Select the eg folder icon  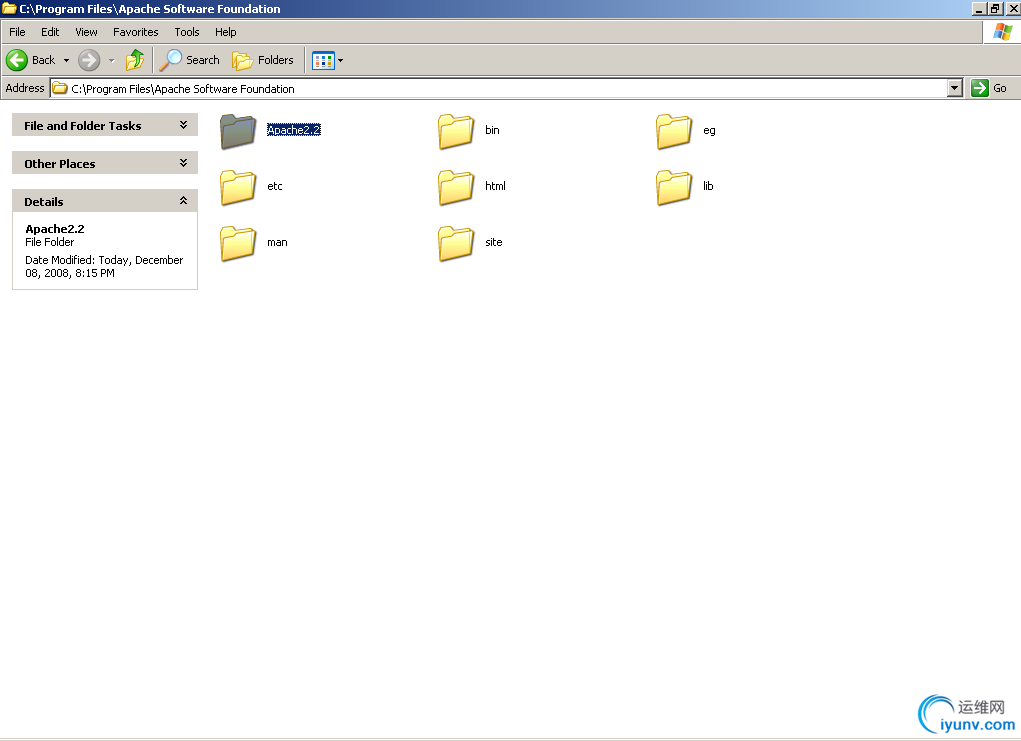(674, 131)
